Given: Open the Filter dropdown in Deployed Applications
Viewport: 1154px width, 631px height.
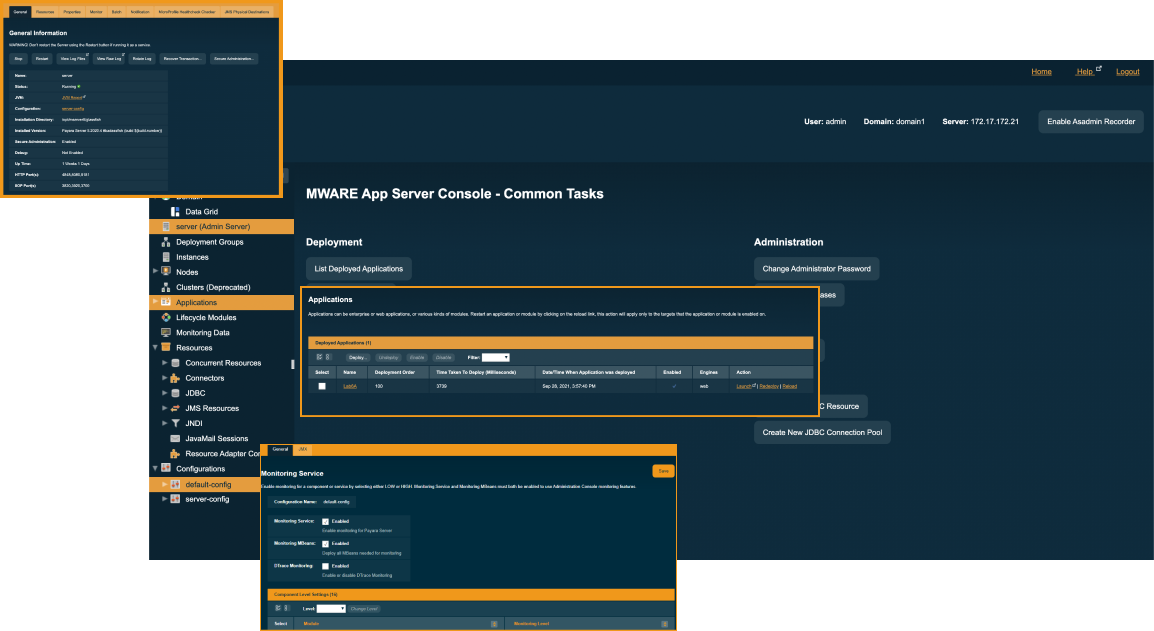Looking at the screenshot, I should (495, 357).
